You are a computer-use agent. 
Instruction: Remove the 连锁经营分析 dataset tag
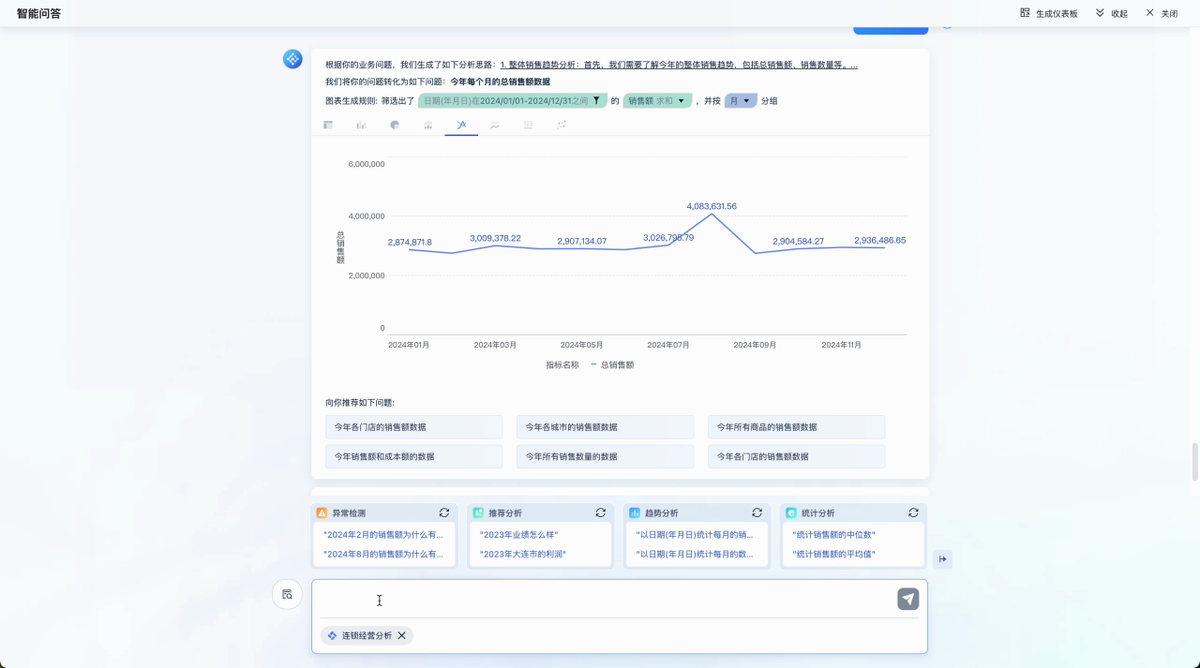point(402,636)
